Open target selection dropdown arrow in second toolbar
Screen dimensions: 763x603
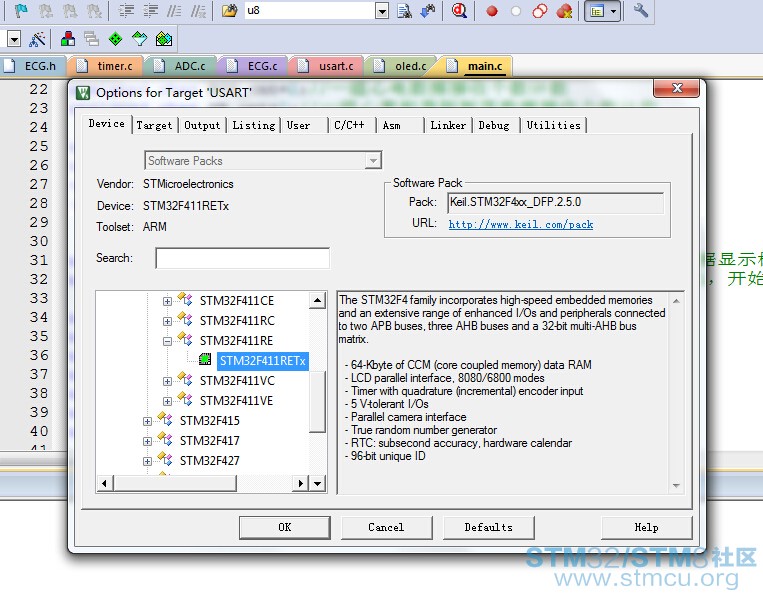click(x=14, y=39)
